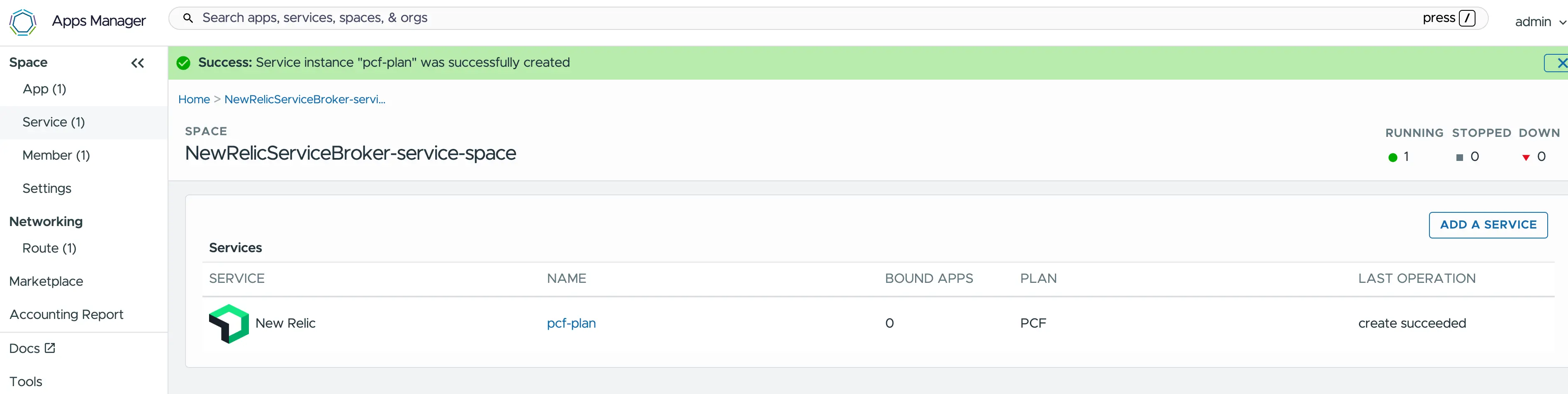Click the green running status dot
This screenshot has width=1568, height=394.
coord(1392,157)
